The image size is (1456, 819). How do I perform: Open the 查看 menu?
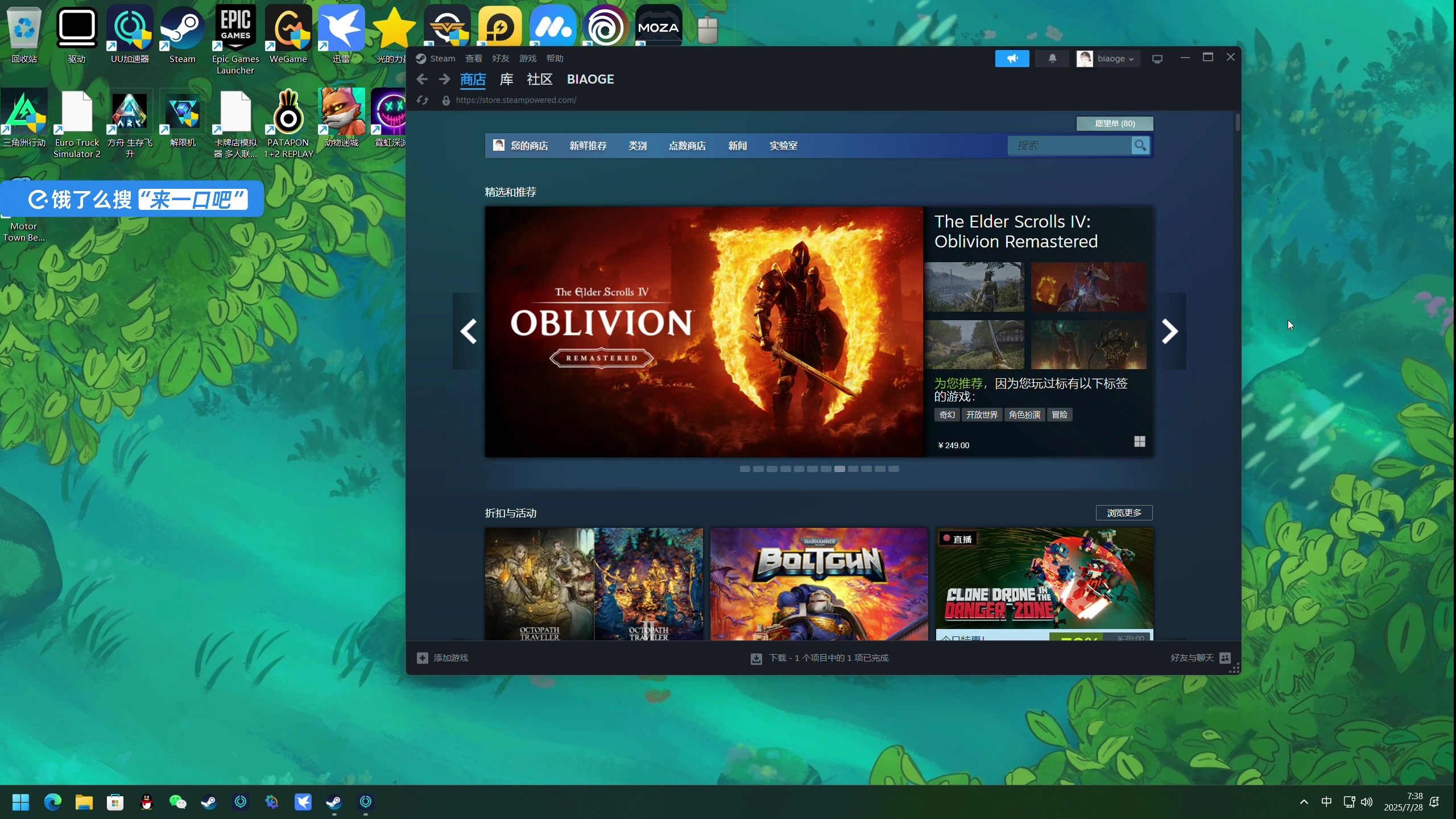[x=474, y=59]
